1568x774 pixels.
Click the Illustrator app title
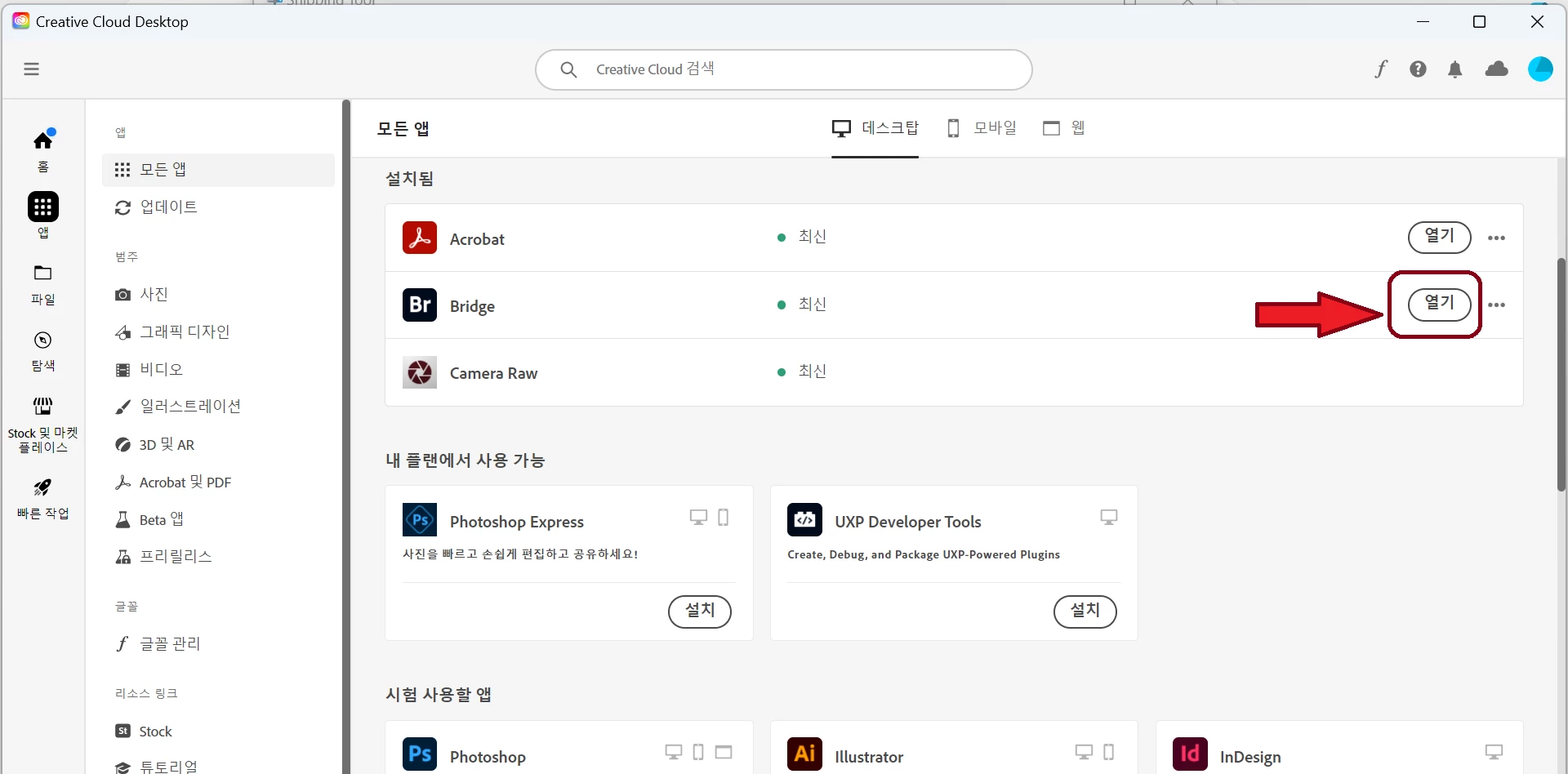(x=869, y=757)
